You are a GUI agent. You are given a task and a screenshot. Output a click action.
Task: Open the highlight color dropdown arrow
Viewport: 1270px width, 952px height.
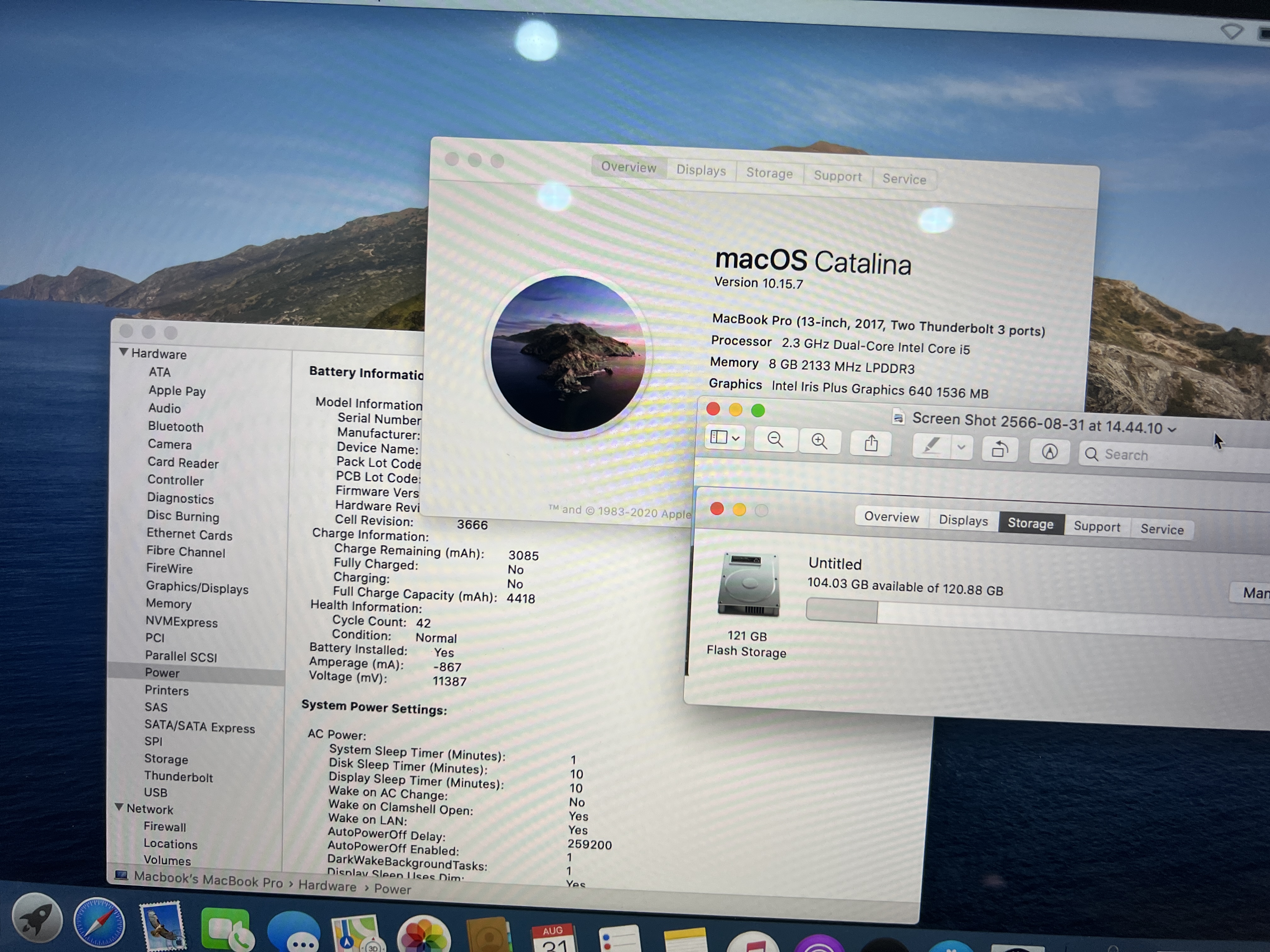coord(961,448)
